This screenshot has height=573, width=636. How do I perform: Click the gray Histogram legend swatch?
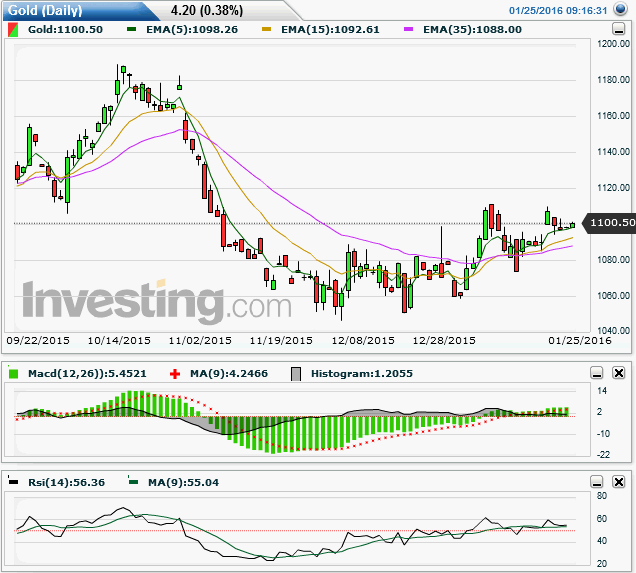coord(296,374)
